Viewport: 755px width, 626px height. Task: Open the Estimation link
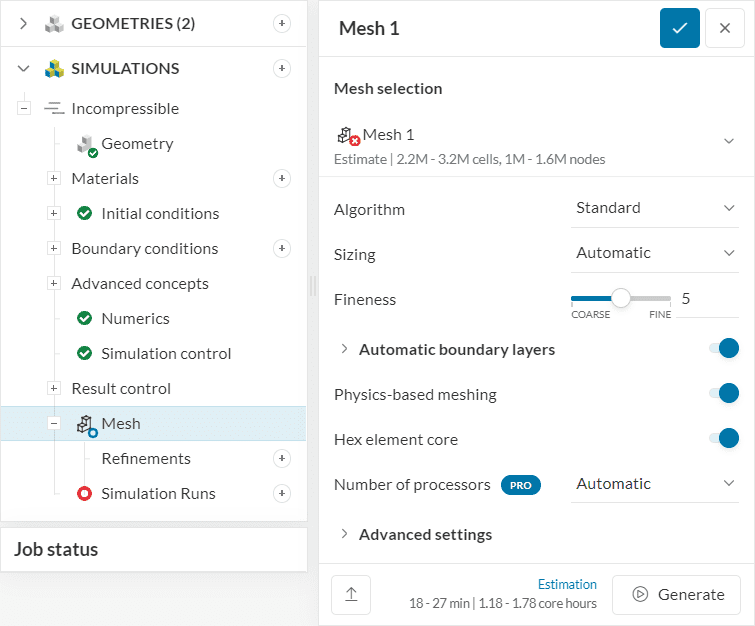tap(567, 584)
